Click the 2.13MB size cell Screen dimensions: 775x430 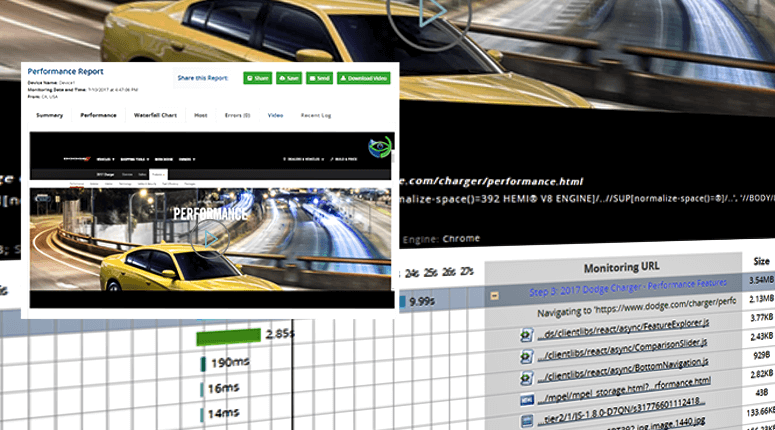pyautogui.click(x=761, y=299)
